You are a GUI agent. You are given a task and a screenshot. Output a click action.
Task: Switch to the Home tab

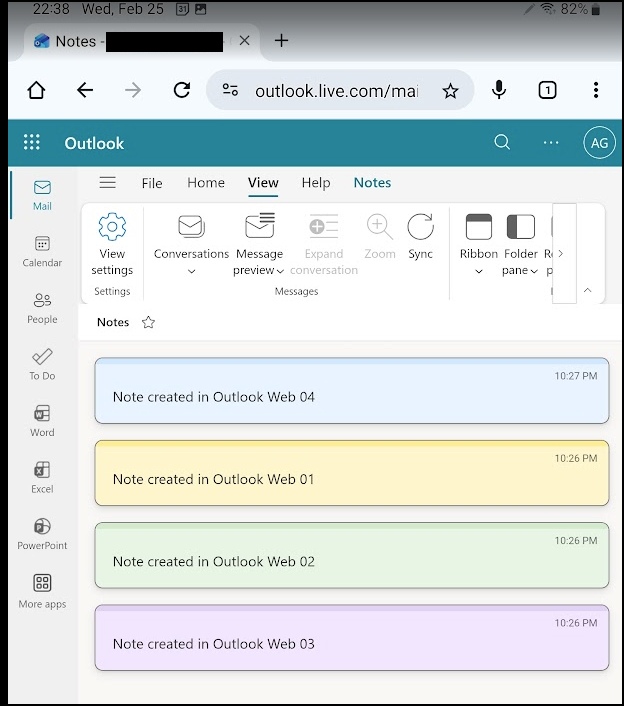point(206,183)
